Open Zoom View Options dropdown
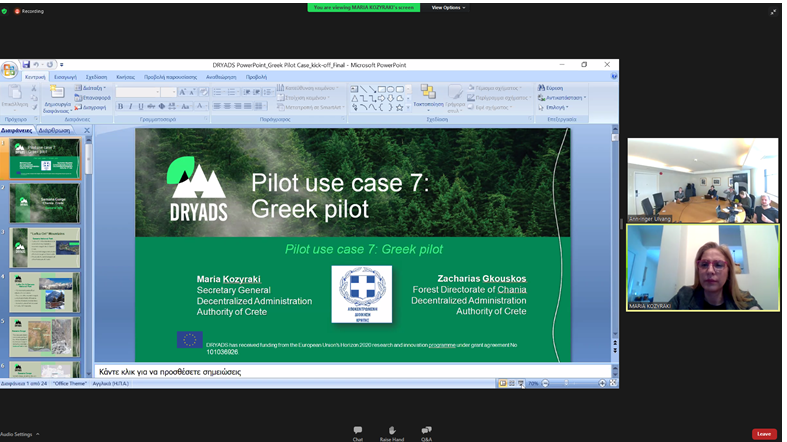This screenshot has width=787, height=442. point(449,8)
